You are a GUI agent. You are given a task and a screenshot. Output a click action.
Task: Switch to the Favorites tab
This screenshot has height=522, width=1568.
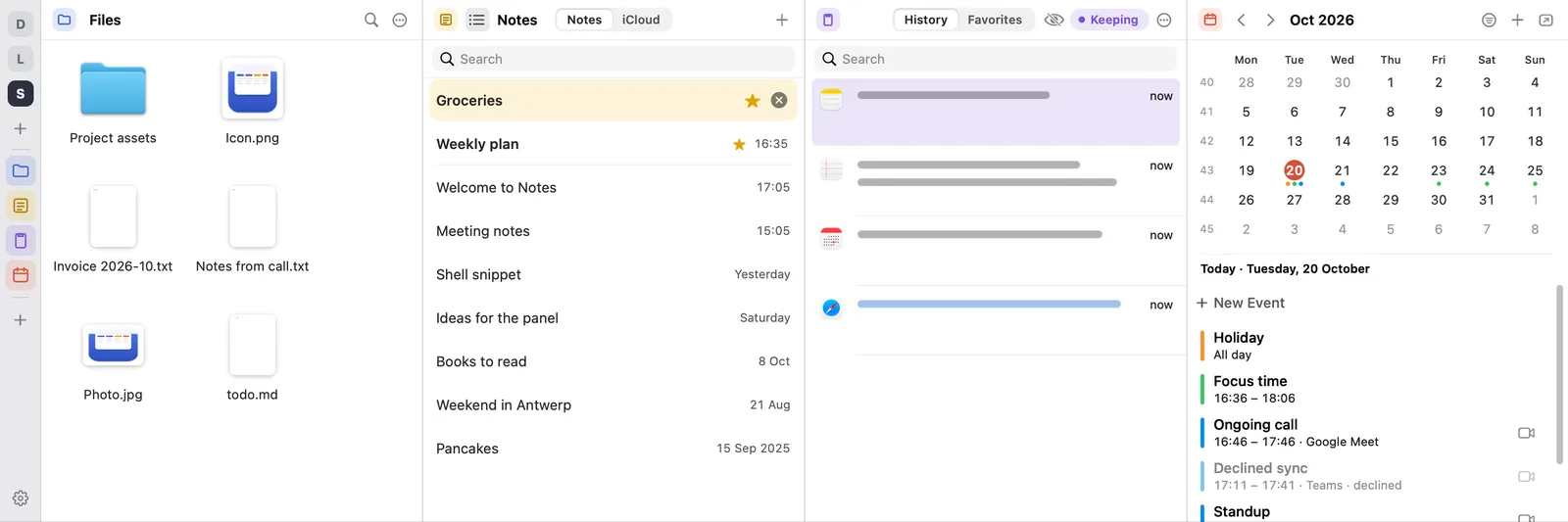[x=995, y=20]
